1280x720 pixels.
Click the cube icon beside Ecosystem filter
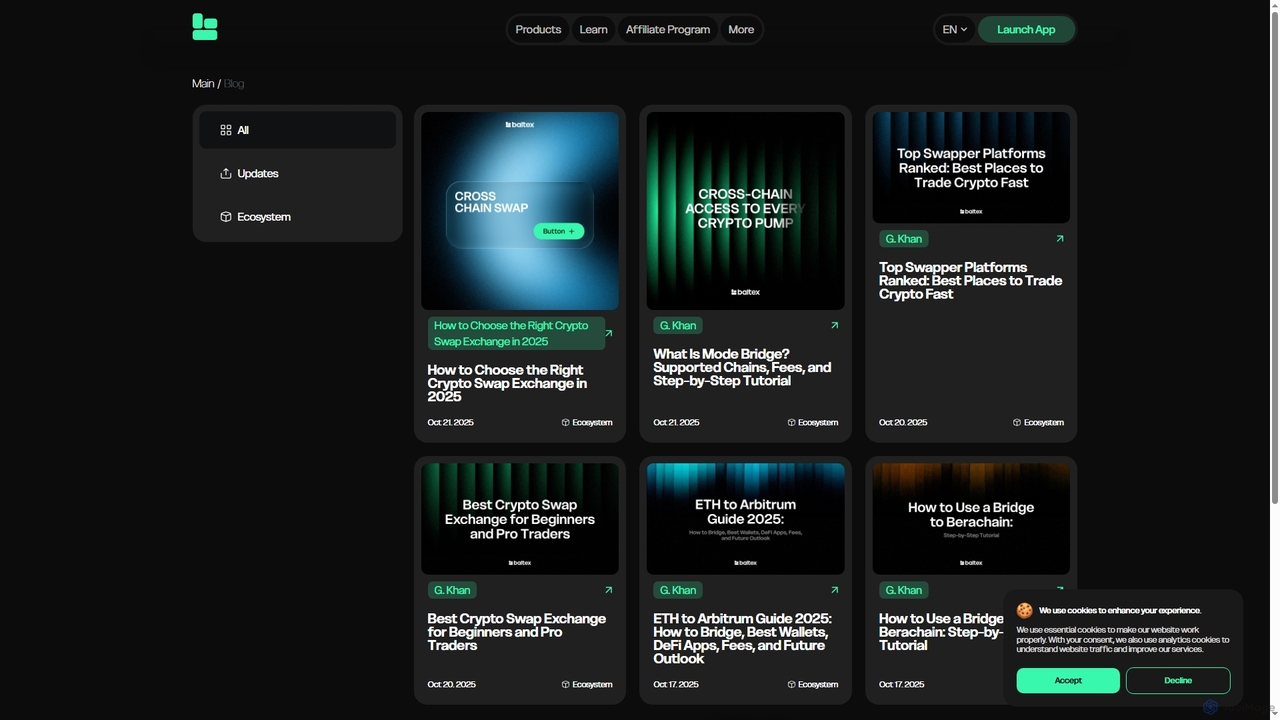coord(226,217)
